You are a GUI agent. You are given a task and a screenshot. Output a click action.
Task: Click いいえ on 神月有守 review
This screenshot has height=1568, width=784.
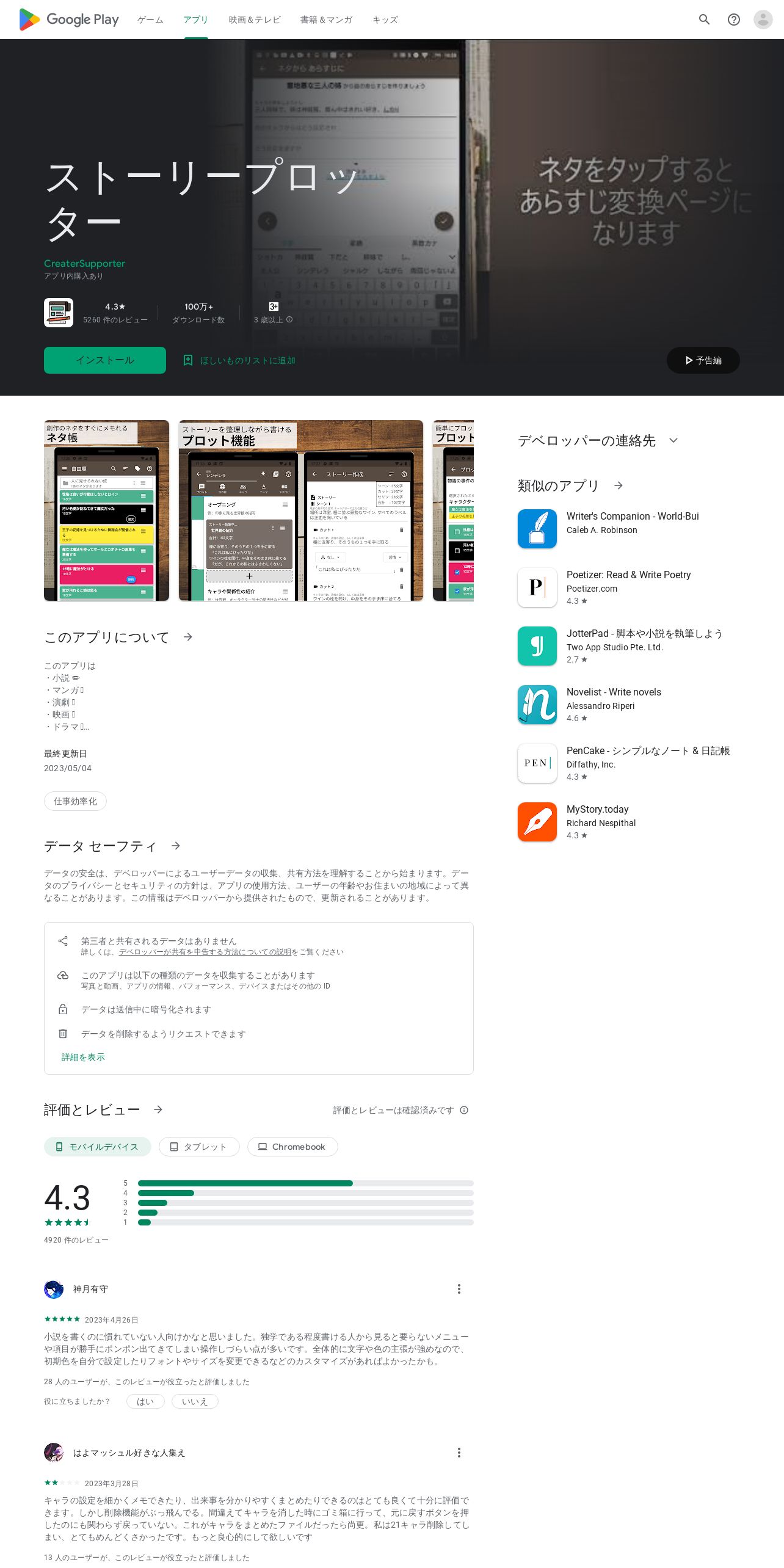click(195, 1401)
